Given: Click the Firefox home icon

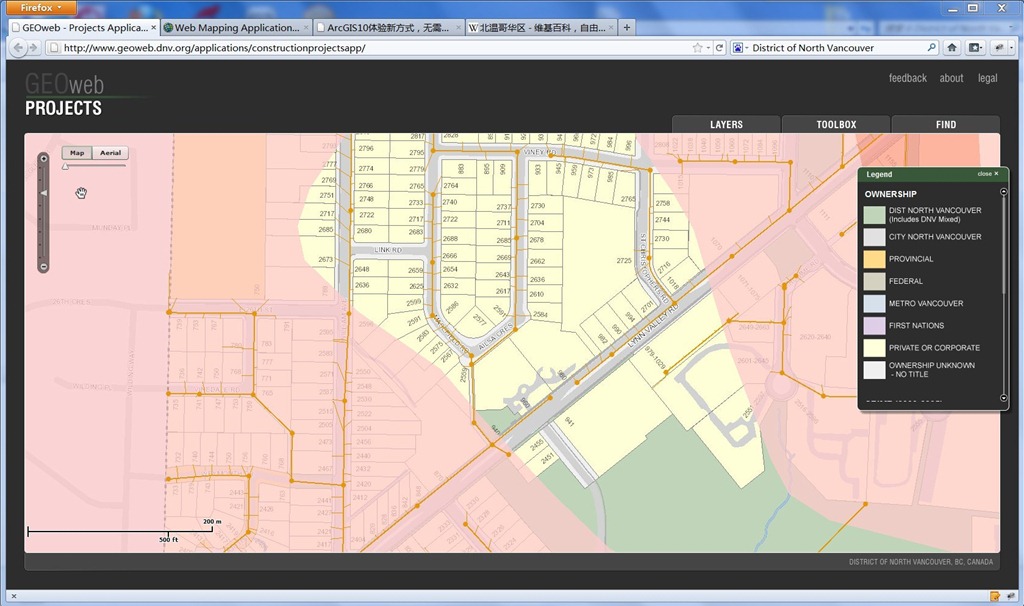Looking at the screenshot, I should point(952,48).
